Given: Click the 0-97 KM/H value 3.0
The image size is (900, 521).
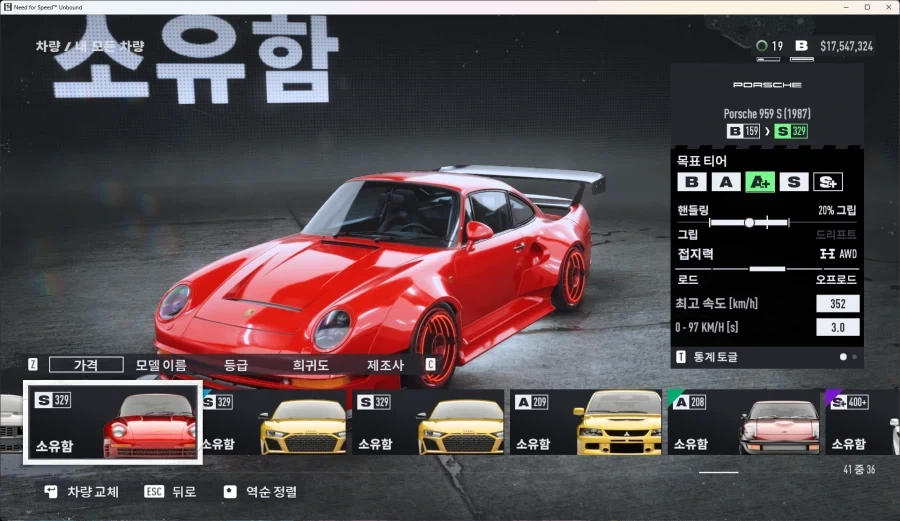Looking at the screenshot, I should pyautogui.click(x=838, y=327).
